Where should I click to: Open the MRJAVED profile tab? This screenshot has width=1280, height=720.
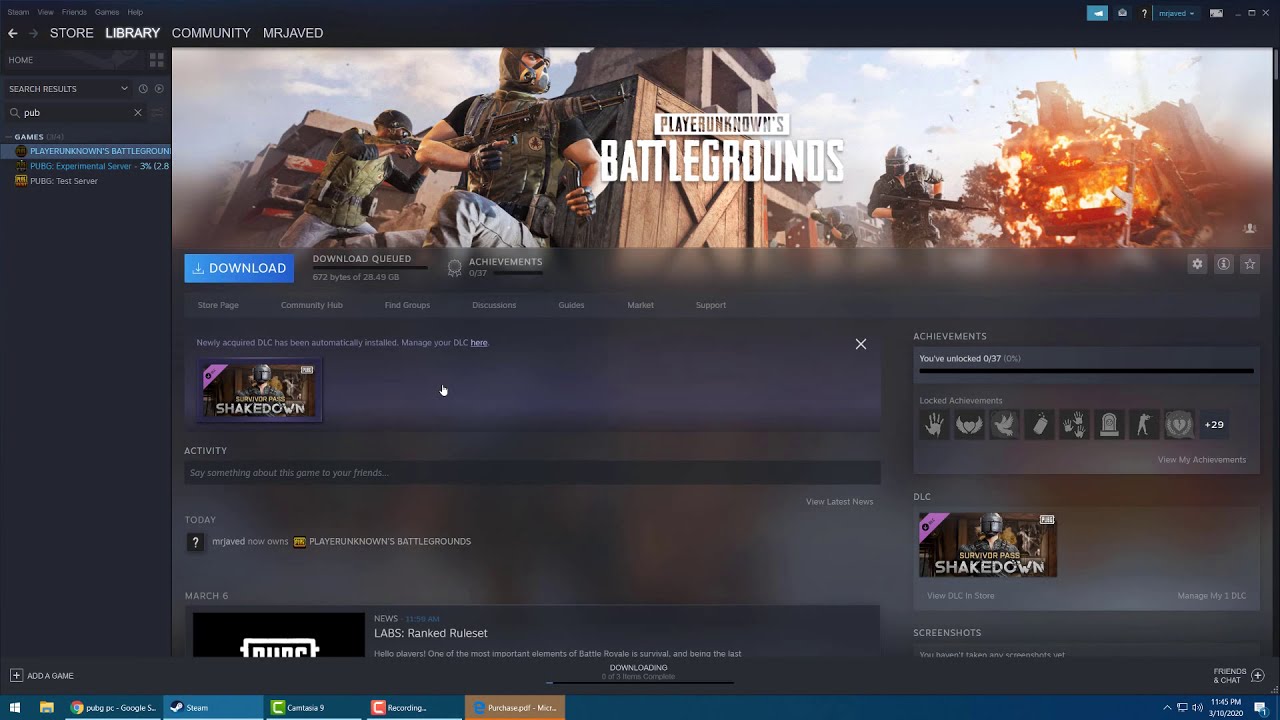coord(293,33)
